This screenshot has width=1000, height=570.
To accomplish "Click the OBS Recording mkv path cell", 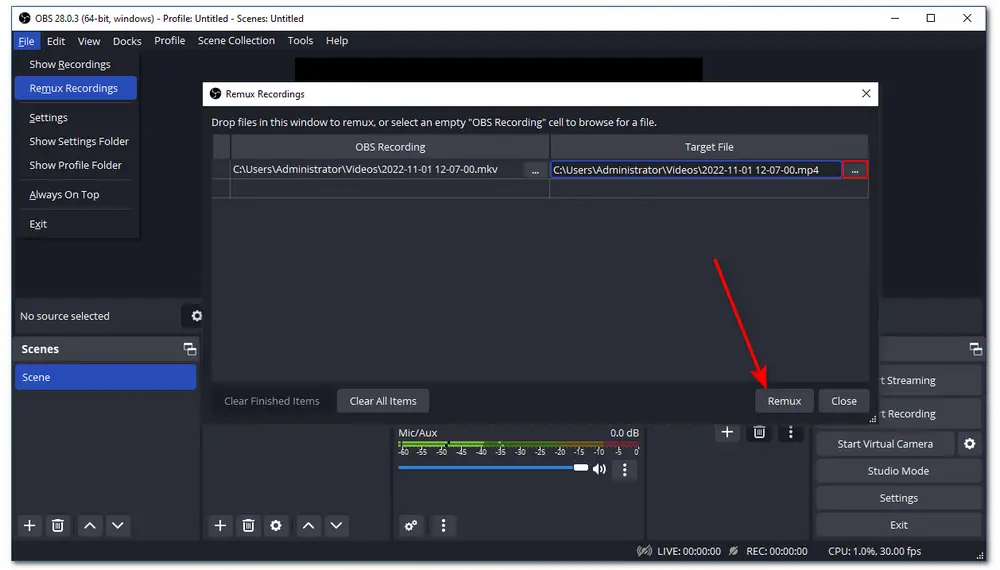I will 377,170.
